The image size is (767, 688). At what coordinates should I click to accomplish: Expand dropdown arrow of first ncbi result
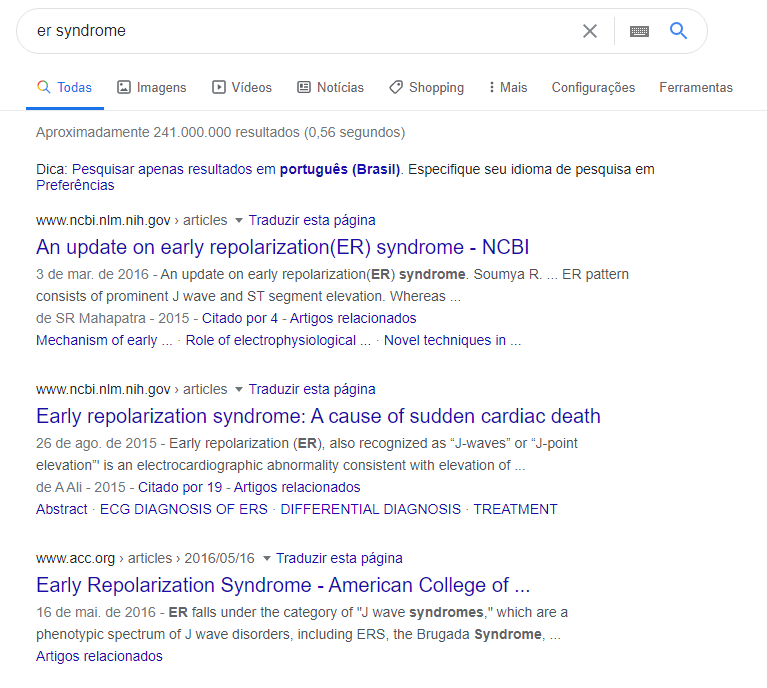pyautogui.click(x=239, y=220)
